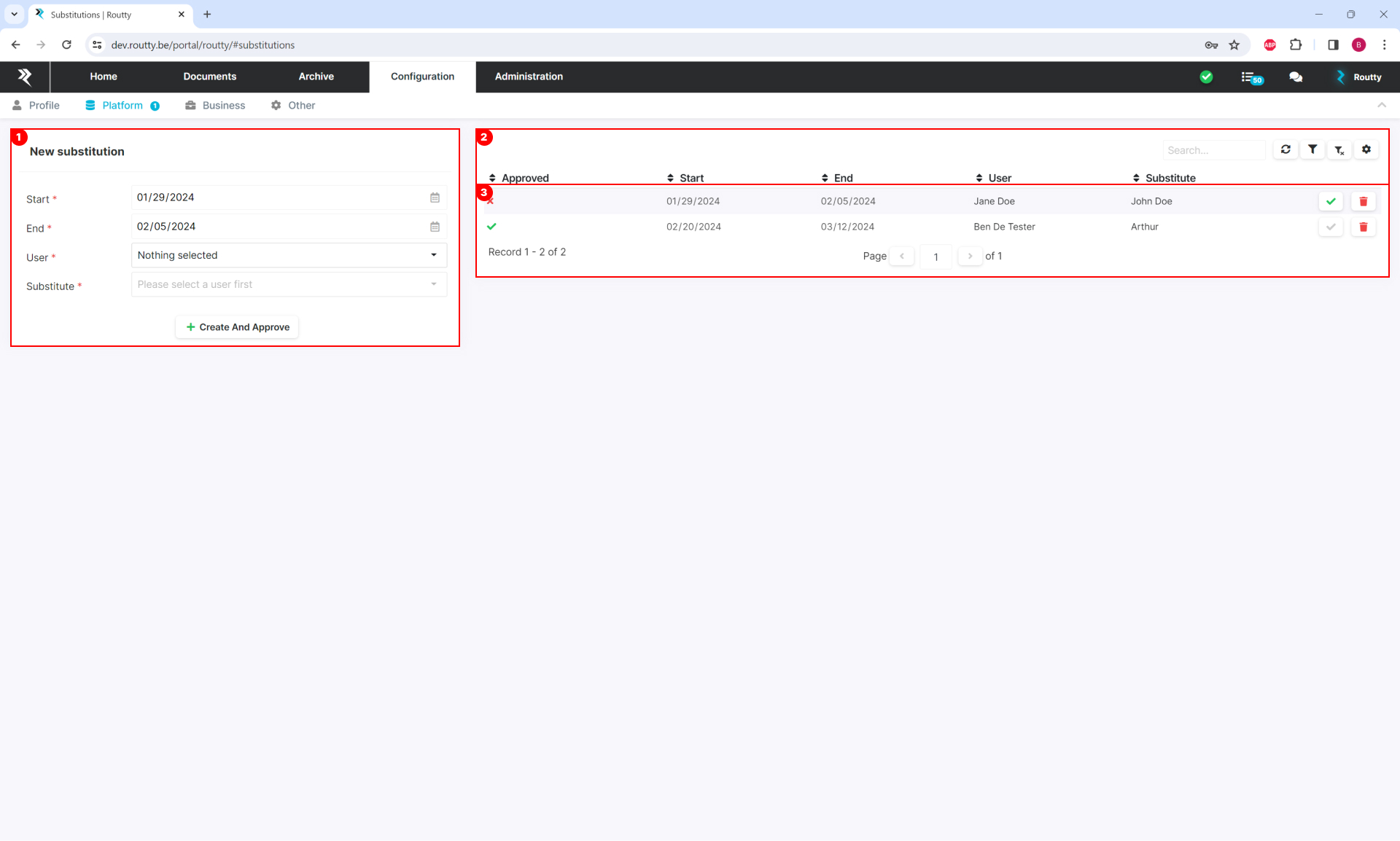
Task: Open table settings gear icon
Action: click(1366, 149)
